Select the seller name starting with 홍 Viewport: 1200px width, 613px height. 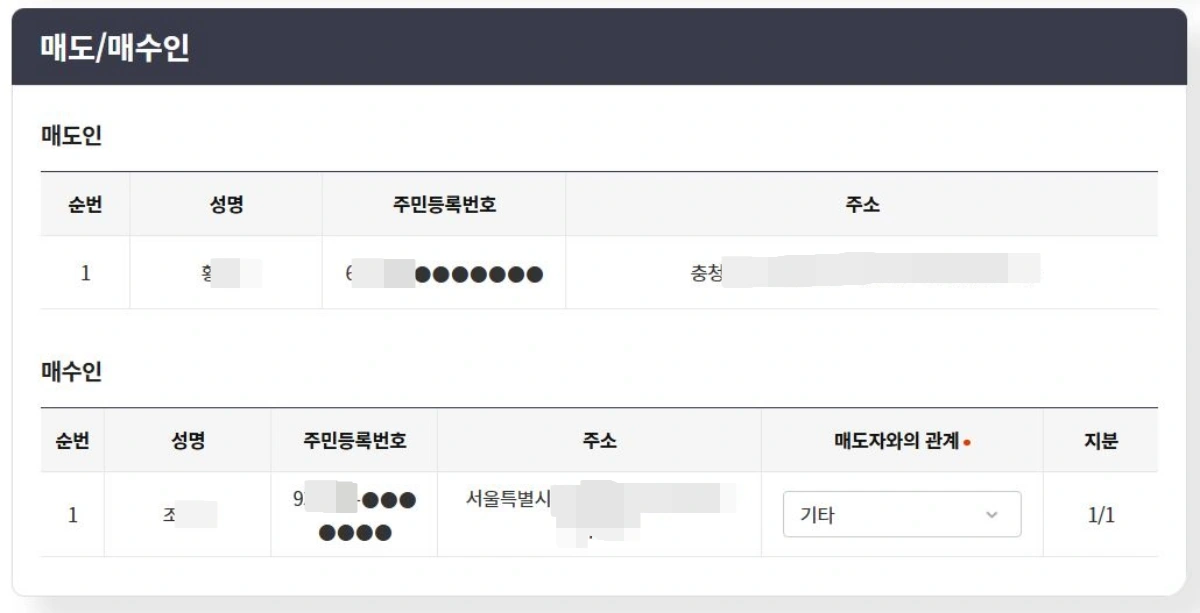click(226, 272)
